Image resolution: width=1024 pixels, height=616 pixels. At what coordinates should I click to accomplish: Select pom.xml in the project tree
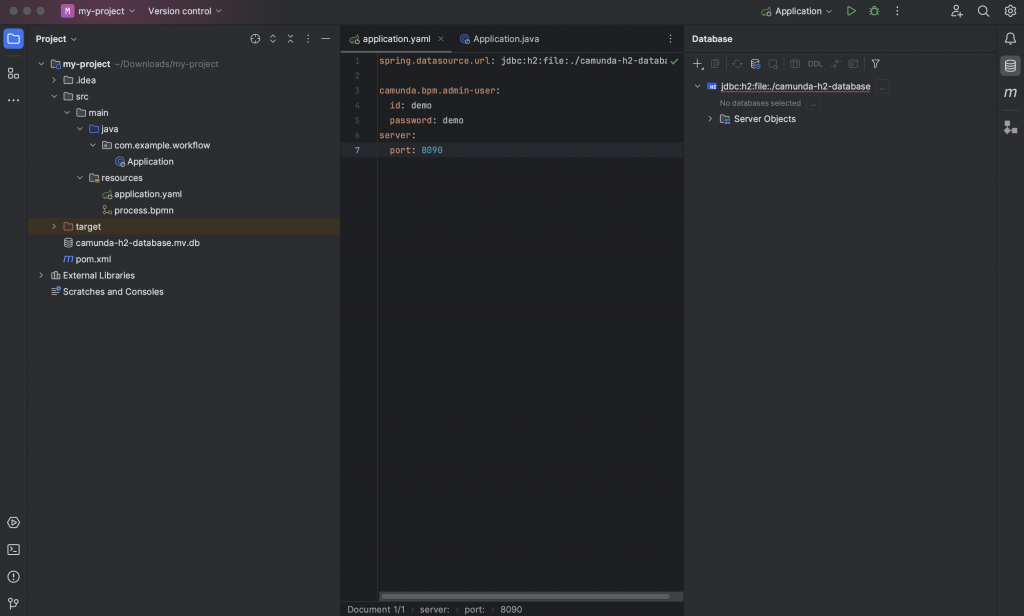coord(93,259)
